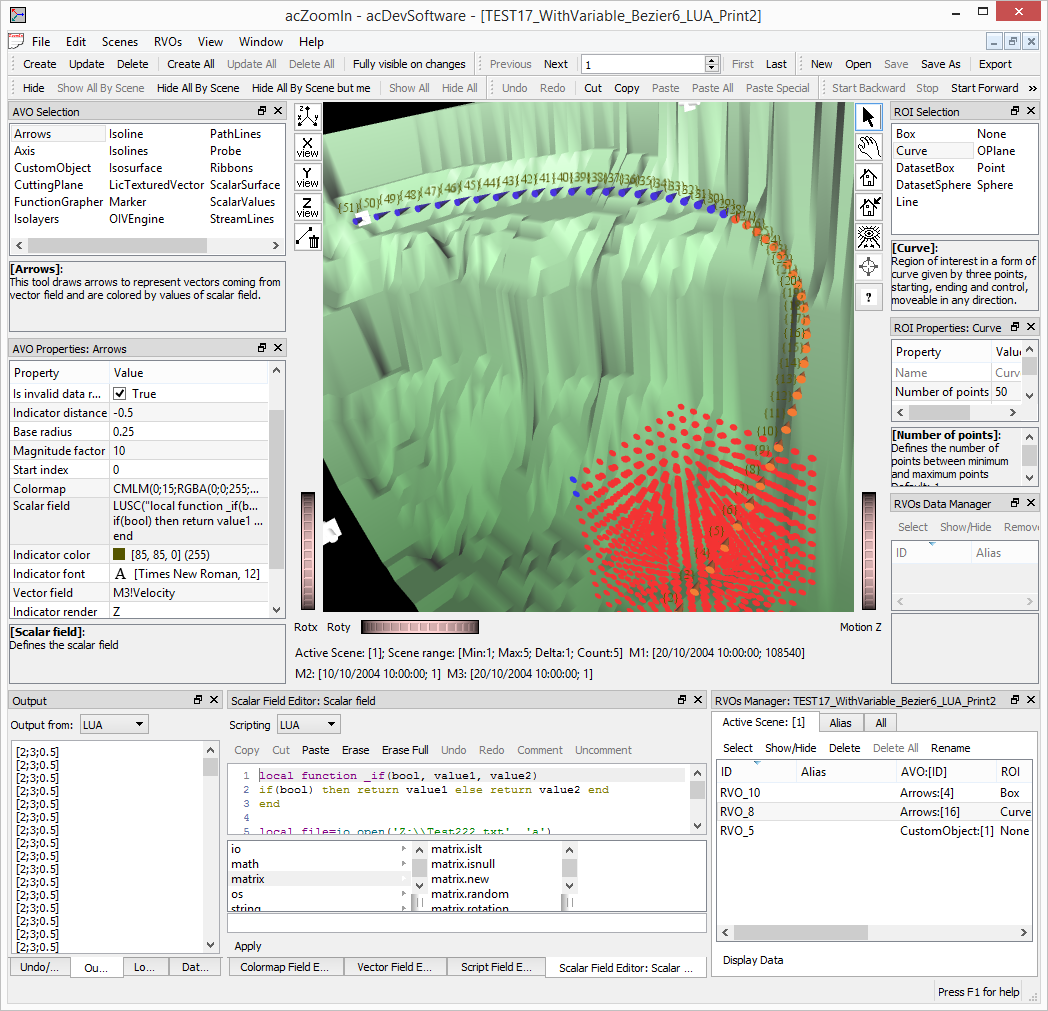Open the RVOs menu
The image size is (1048, 1011).
point(168,42)
